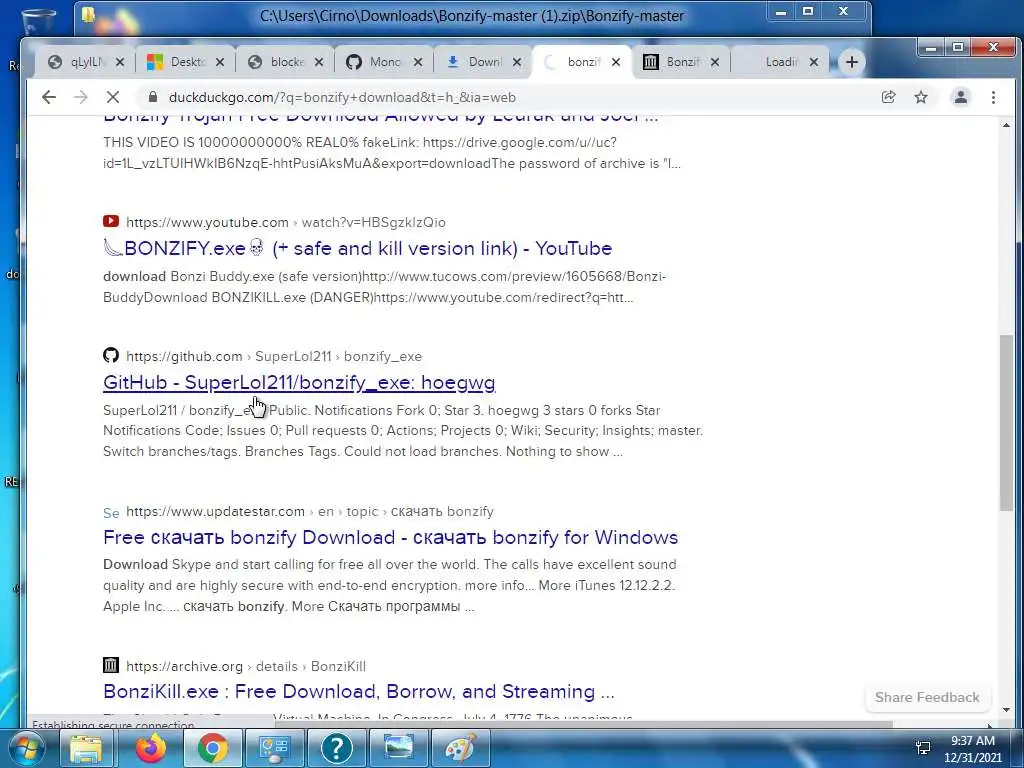Open GitHub SuperLol211/bonzify_exe result link
Viewport: 1024px width, 768px height.
(x=299, y=383)
